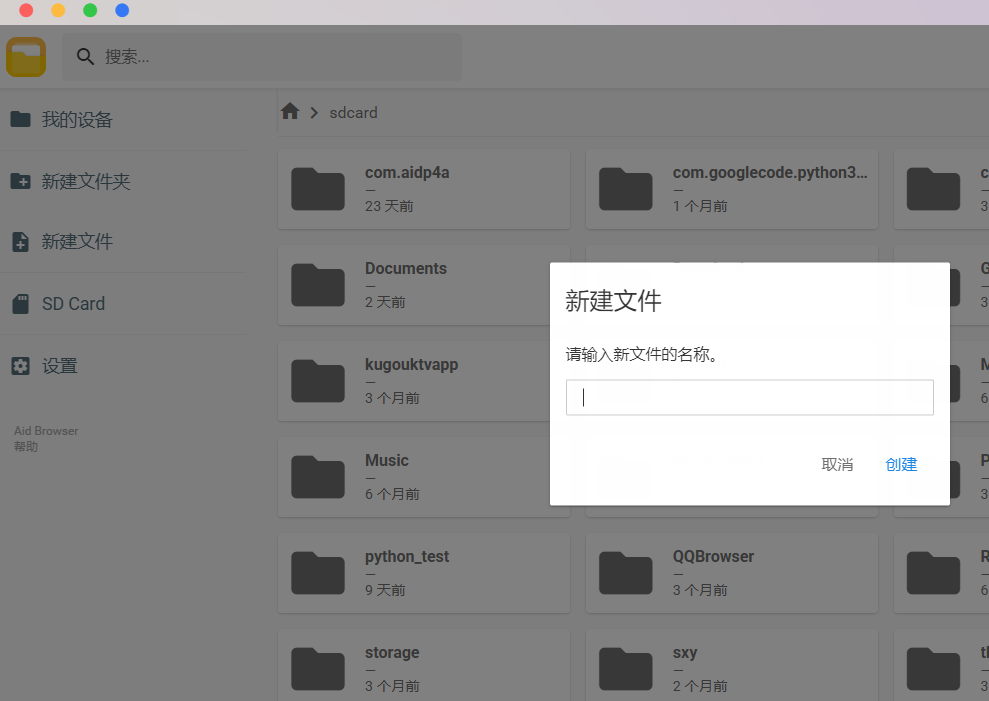Open the QQBrowser folder icon
989x701 pixels.
pos(626,573)
